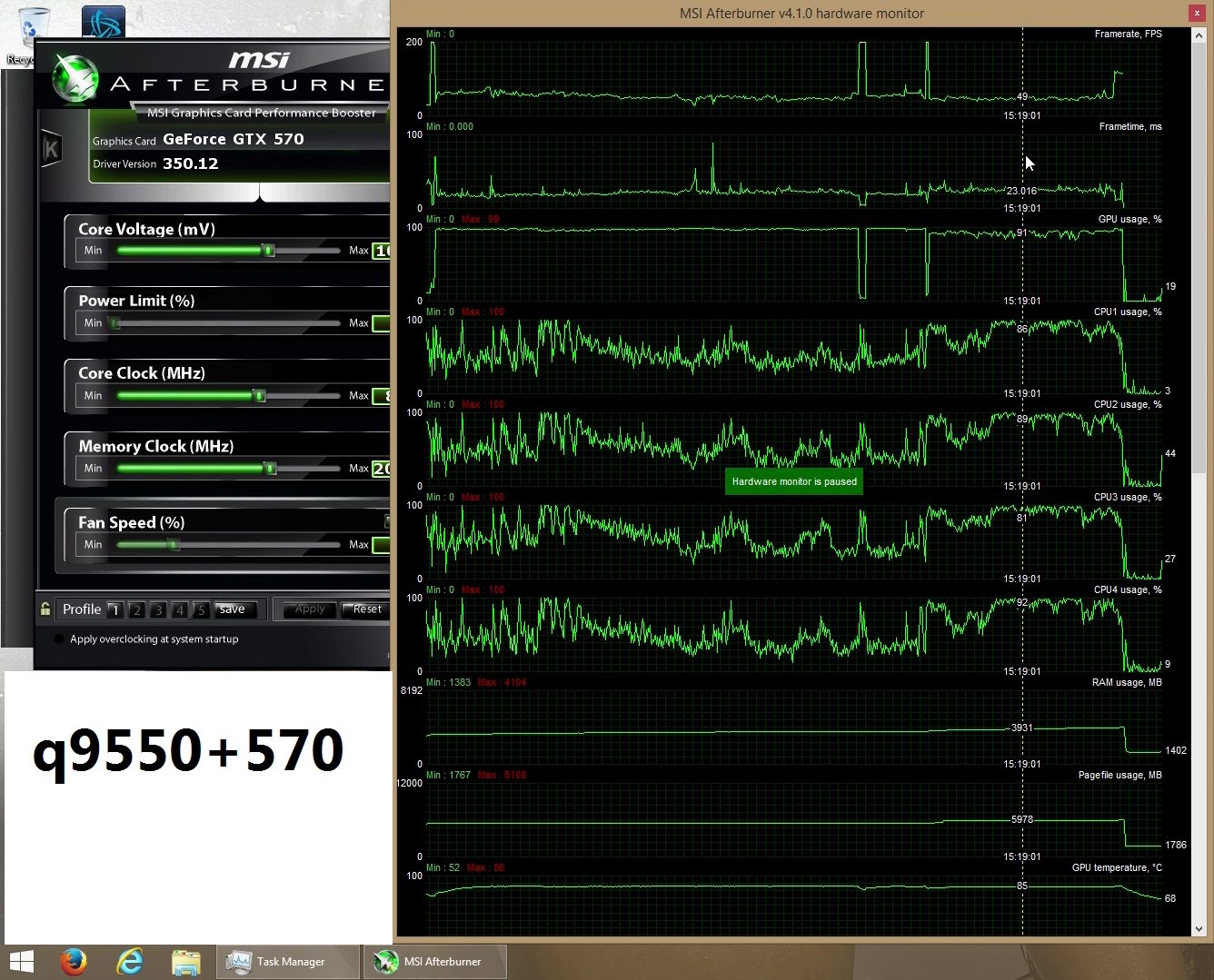Viewport: 1214px width, 980px height.
Task: Click the Apply settings button
Action: (x=310, y=609)
